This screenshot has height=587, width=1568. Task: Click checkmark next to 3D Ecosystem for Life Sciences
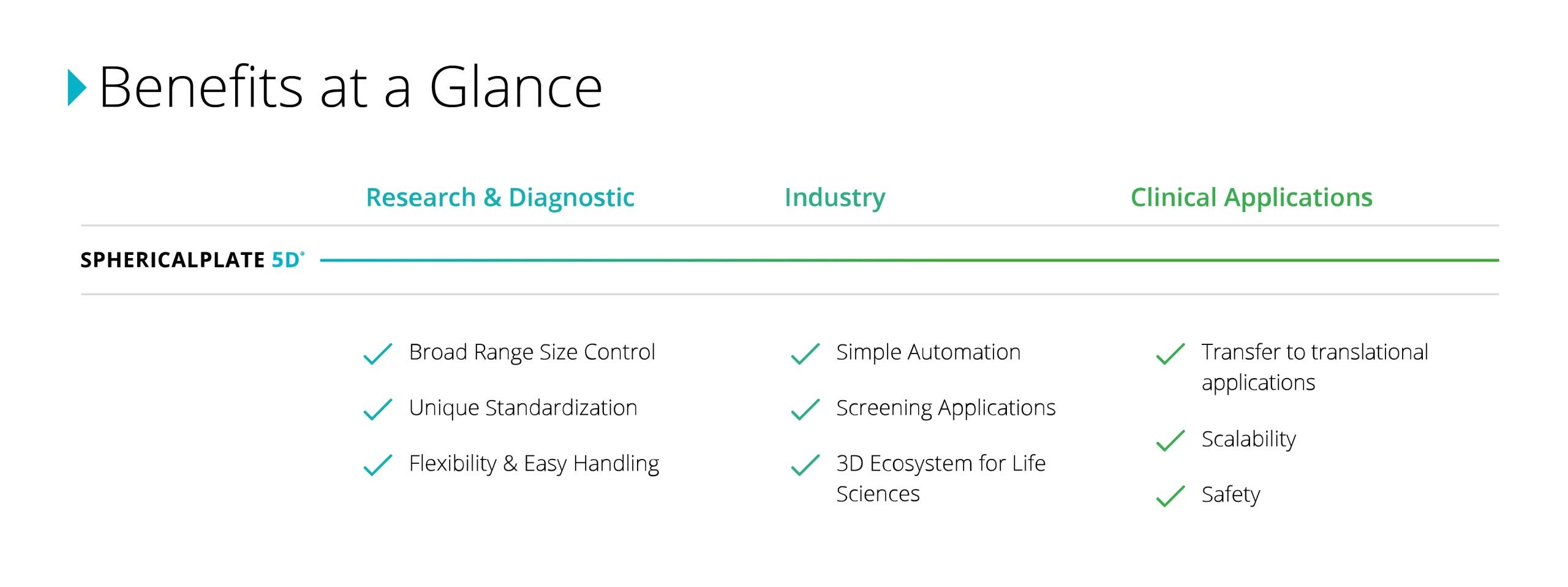pos(805,465)
